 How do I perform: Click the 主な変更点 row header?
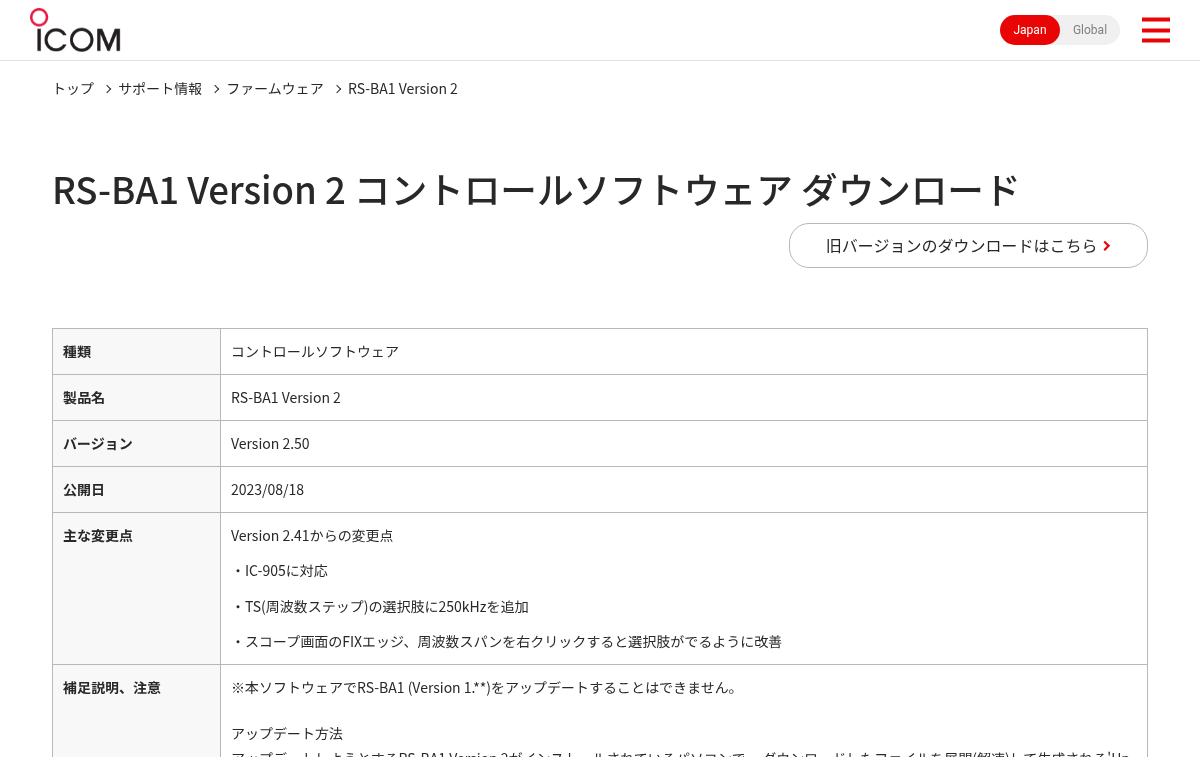pyautogui.click(x=136, y=588)
